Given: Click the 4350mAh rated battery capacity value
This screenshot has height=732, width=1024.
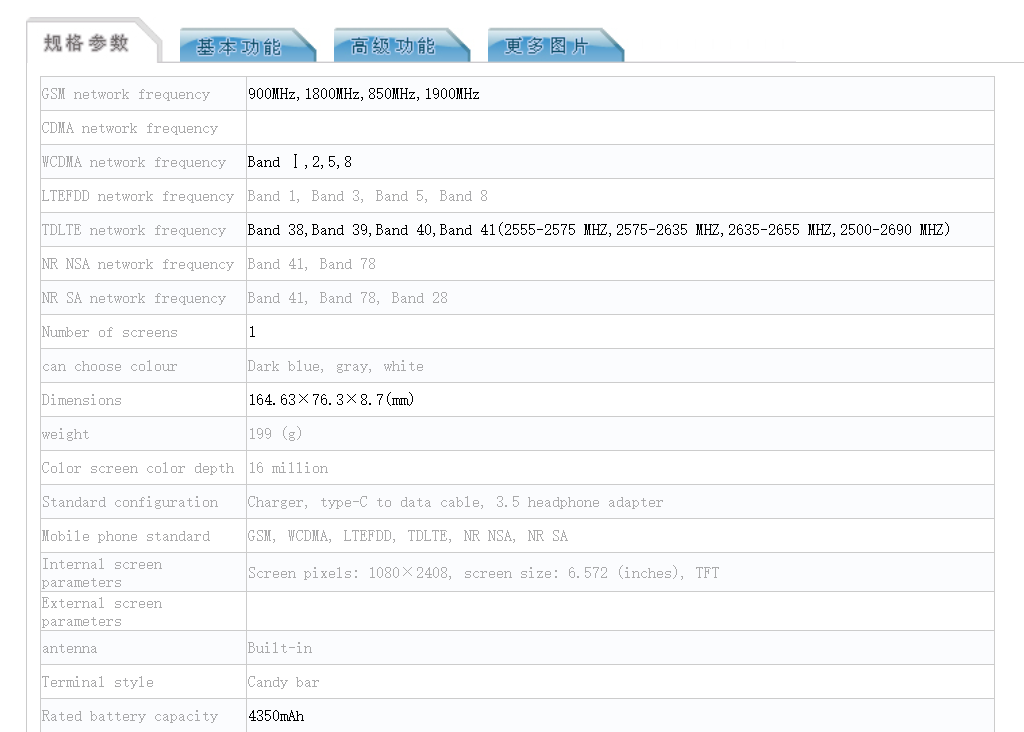Looking at the screenshot, I should click(276, 716).
